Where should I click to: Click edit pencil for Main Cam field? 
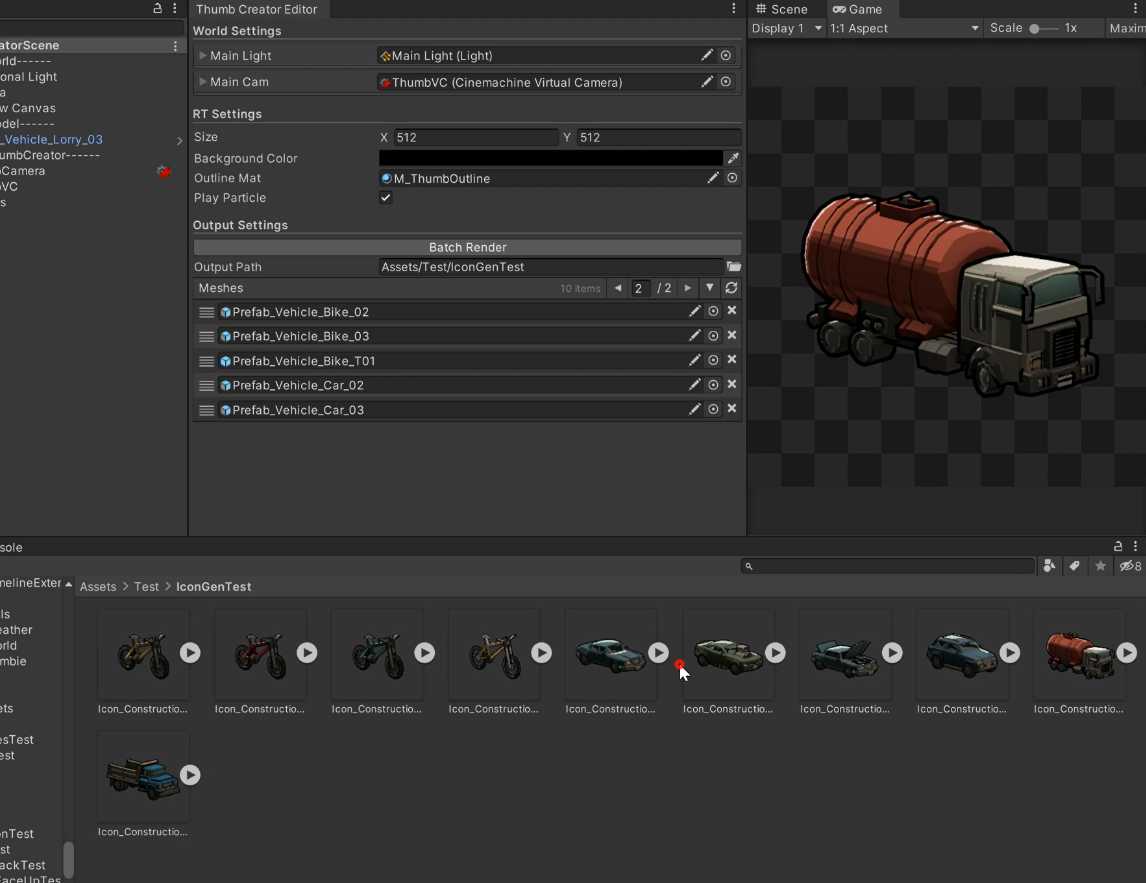point(707,82)
